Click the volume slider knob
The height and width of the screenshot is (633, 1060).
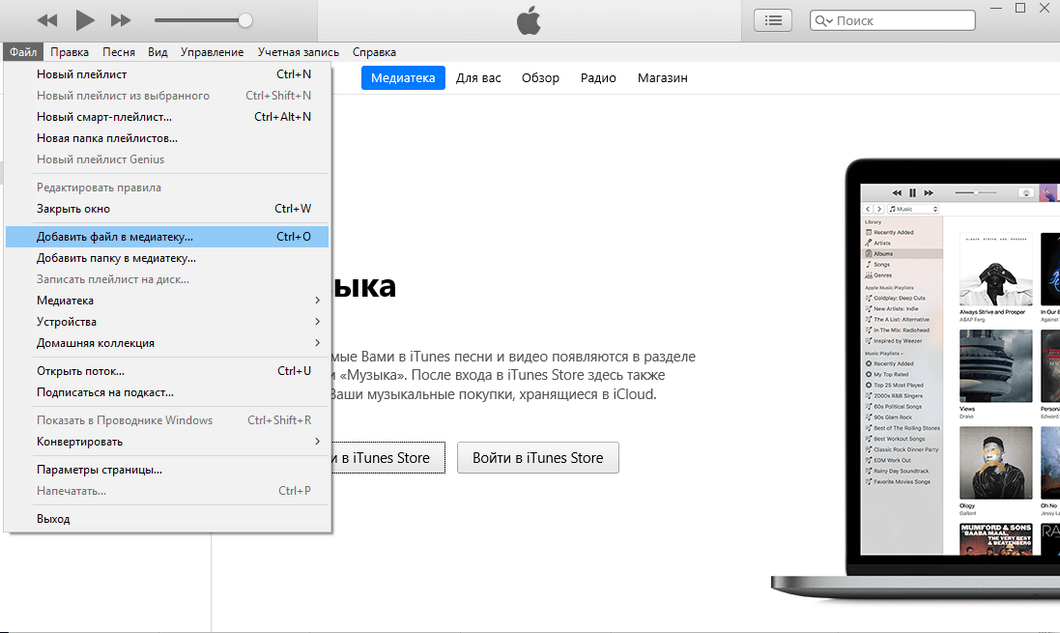tap(245, 20)
